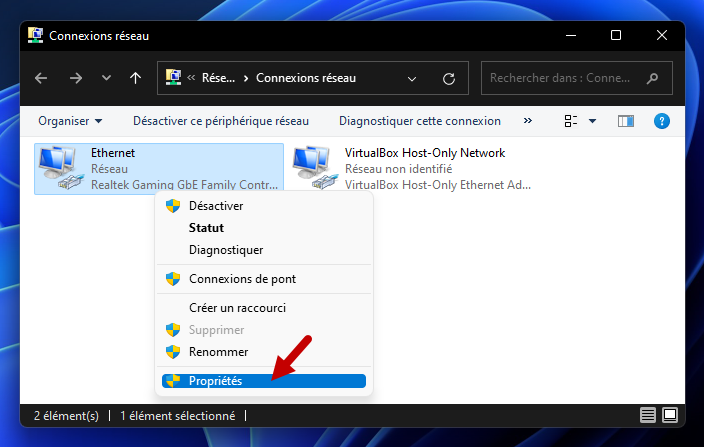704x447 pixels.
Task: Open Propriétés from the context menu
Action: [264, 381]
